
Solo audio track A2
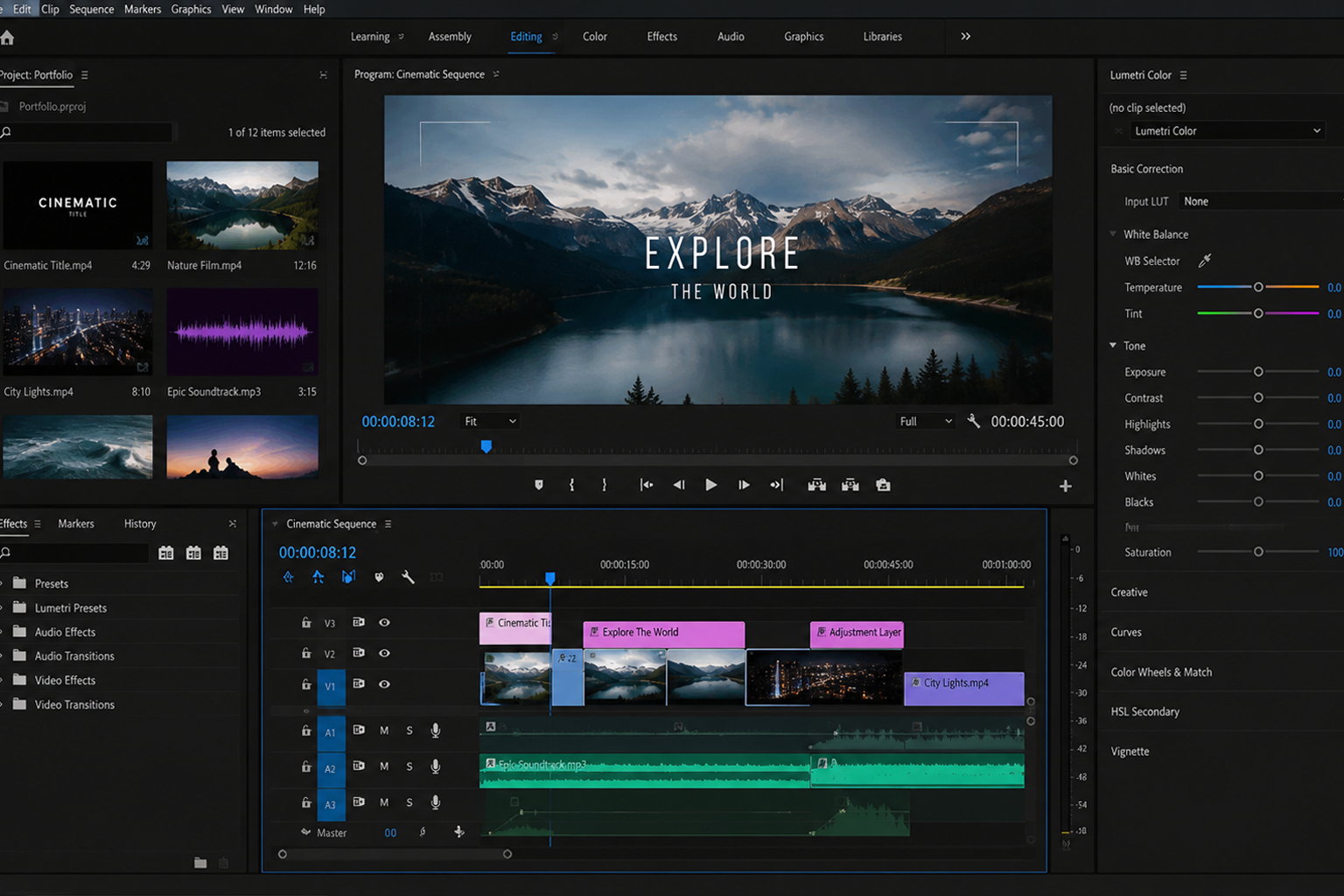coord(409,766)
